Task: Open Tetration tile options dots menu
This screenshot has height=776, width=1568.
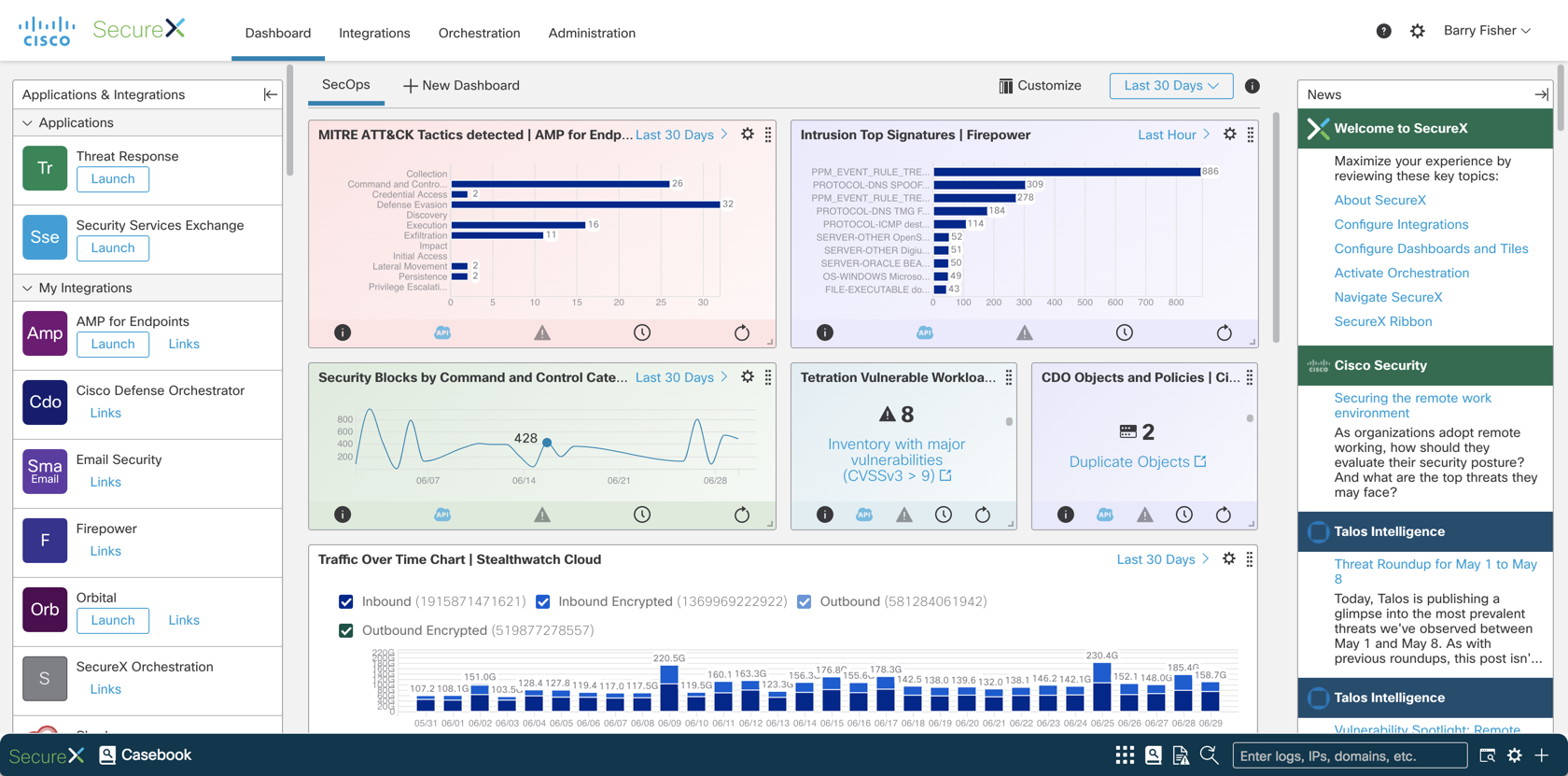Action: tap(1009, 377)
